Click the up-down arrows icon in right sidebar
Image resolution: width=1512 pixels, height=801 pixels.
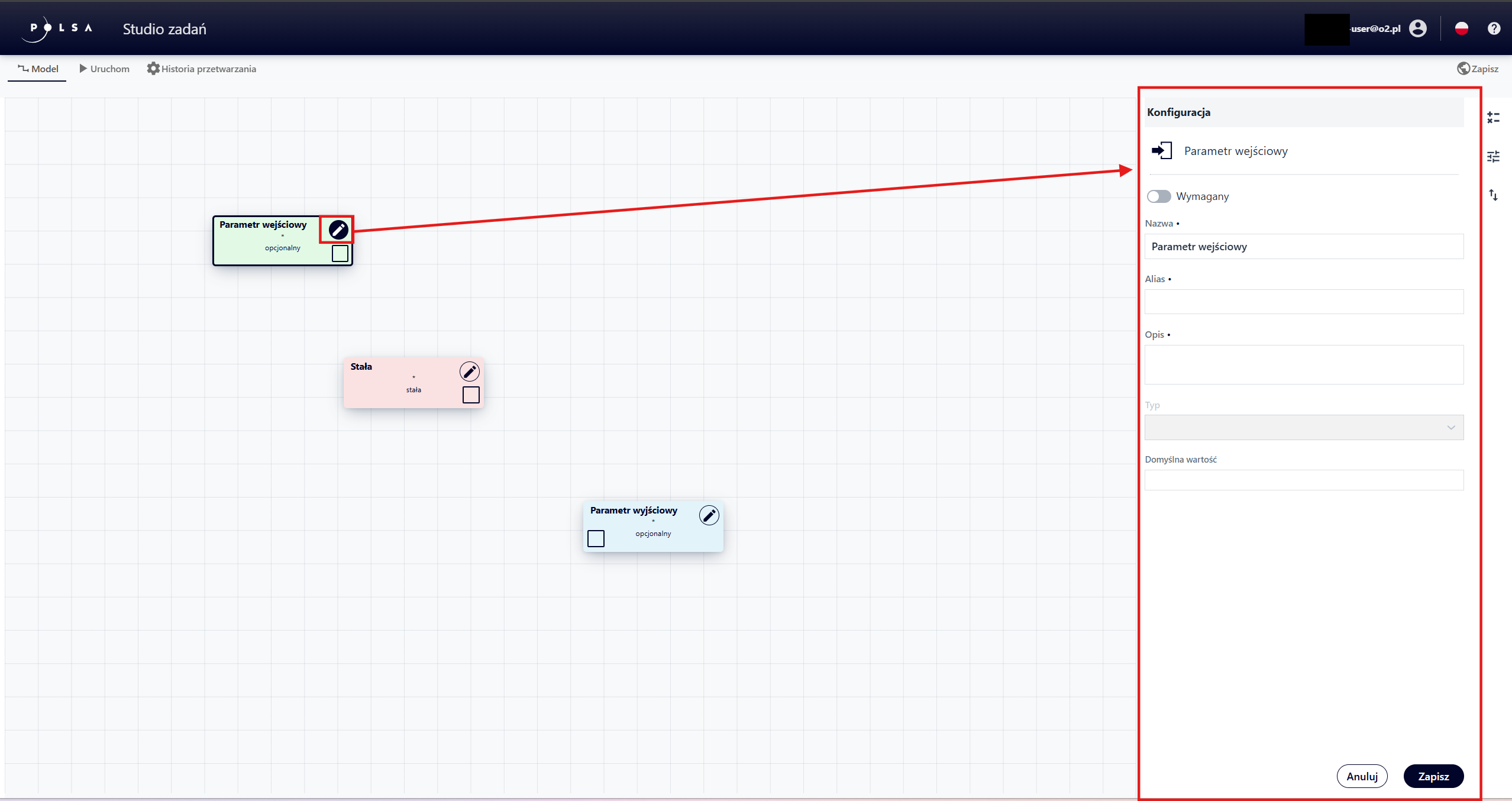pos(1493,195)
